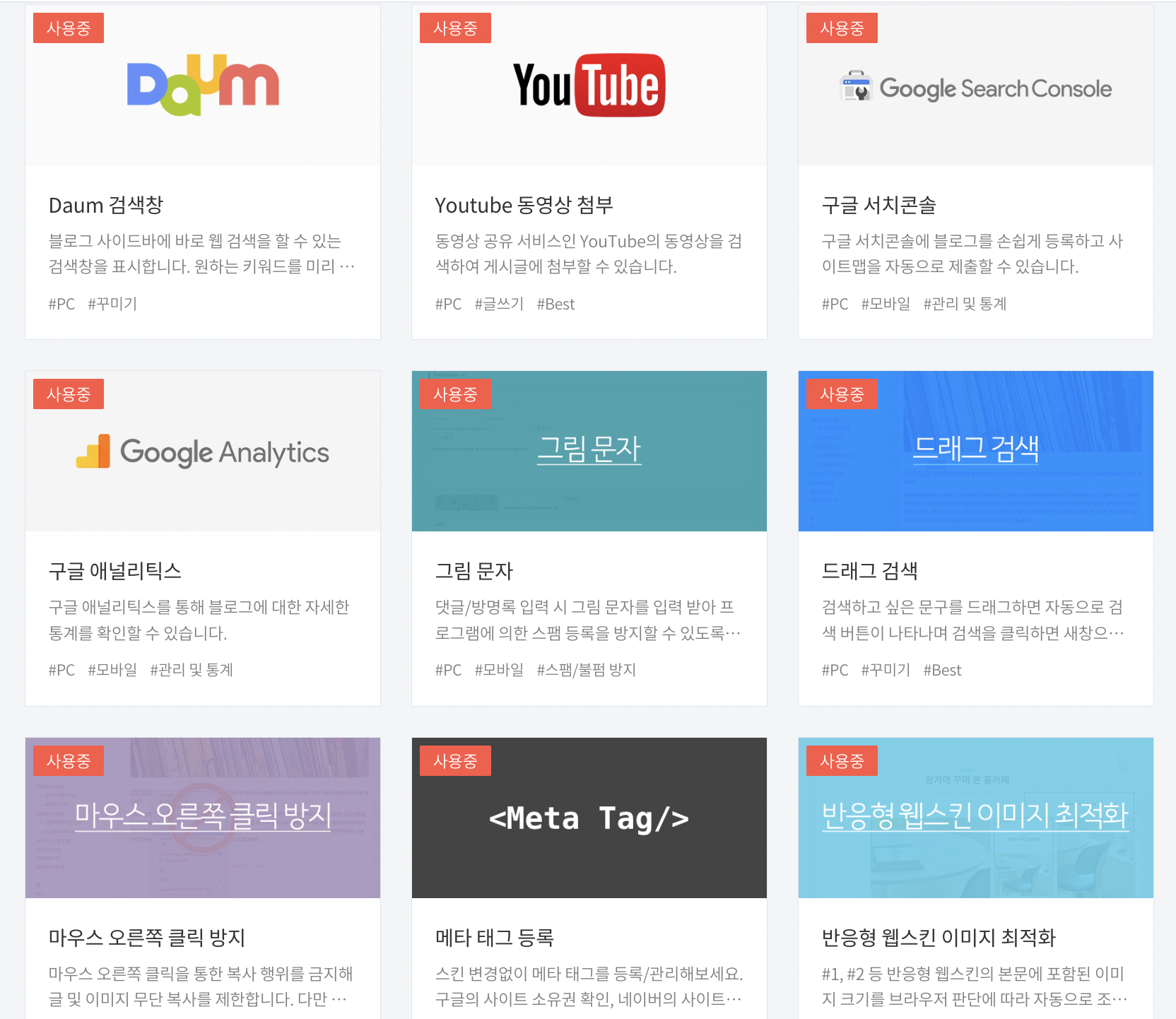Open the 구글 애널리틱스 plugin title
Viewport: 1176px width, 1019px height.
115,571
